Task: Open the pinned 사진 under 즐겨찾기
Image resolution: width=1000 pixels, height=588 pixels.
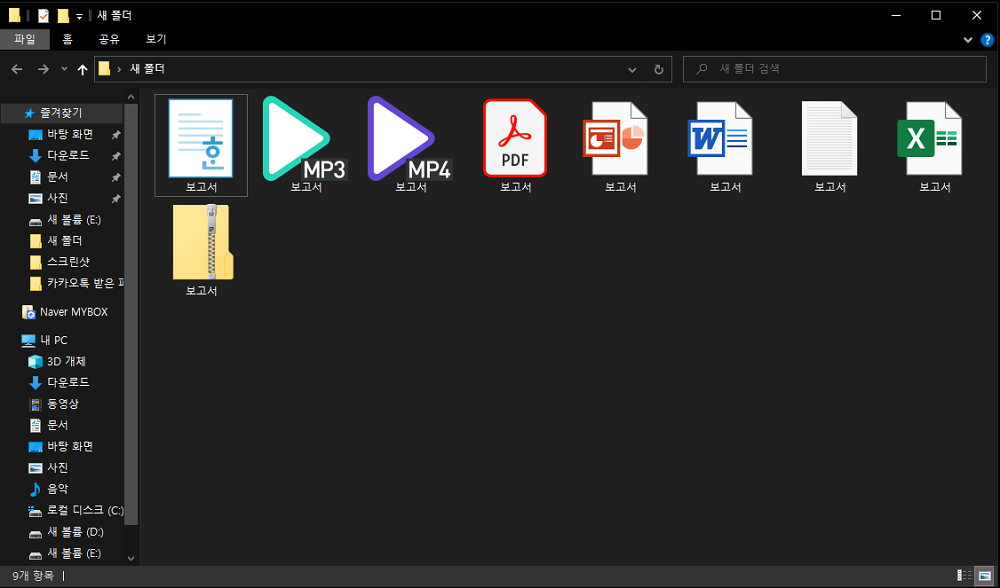Action: coord(57,198)
